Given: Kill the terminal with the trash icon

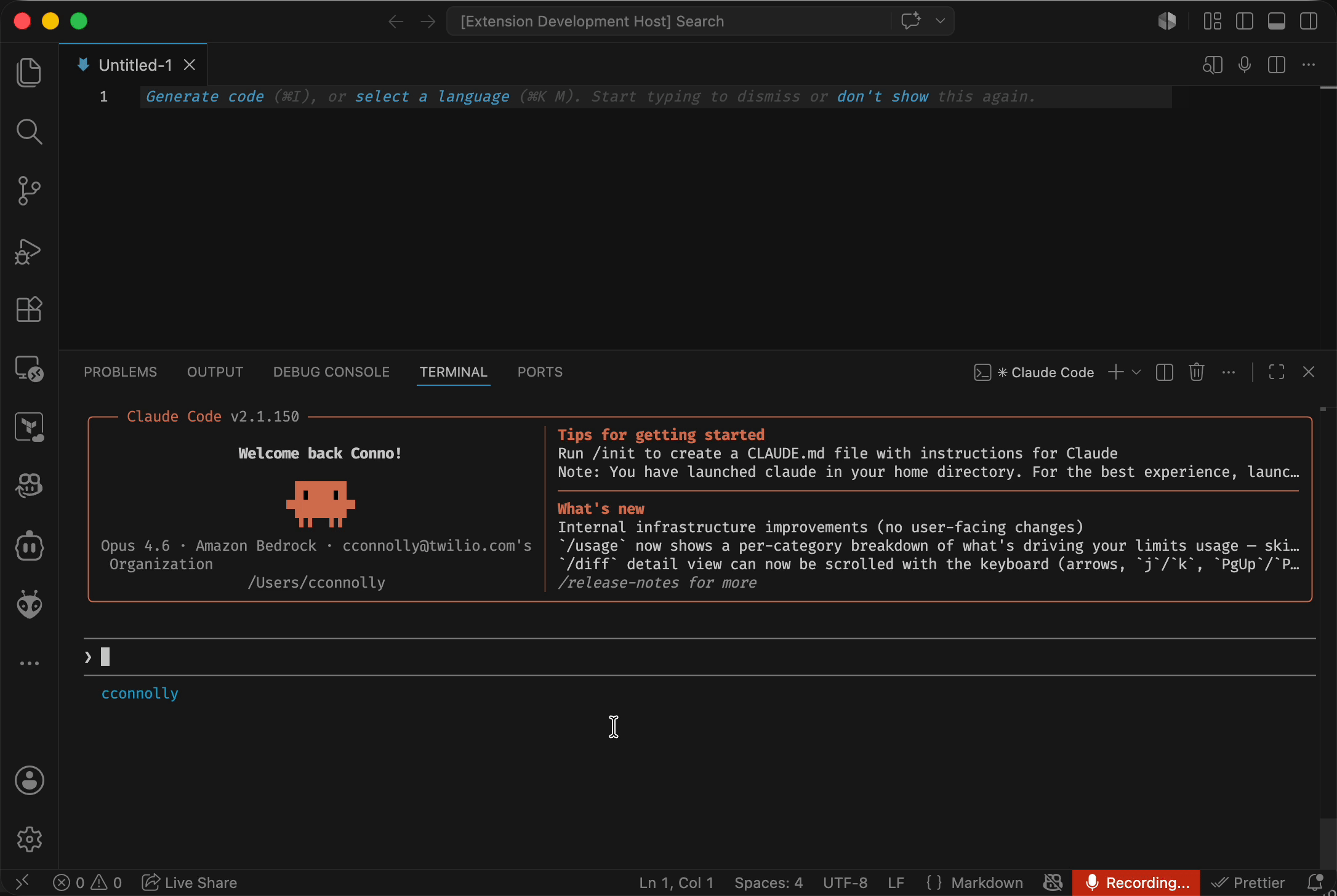Looking at the screenshot, I should tap(1197, 372).
